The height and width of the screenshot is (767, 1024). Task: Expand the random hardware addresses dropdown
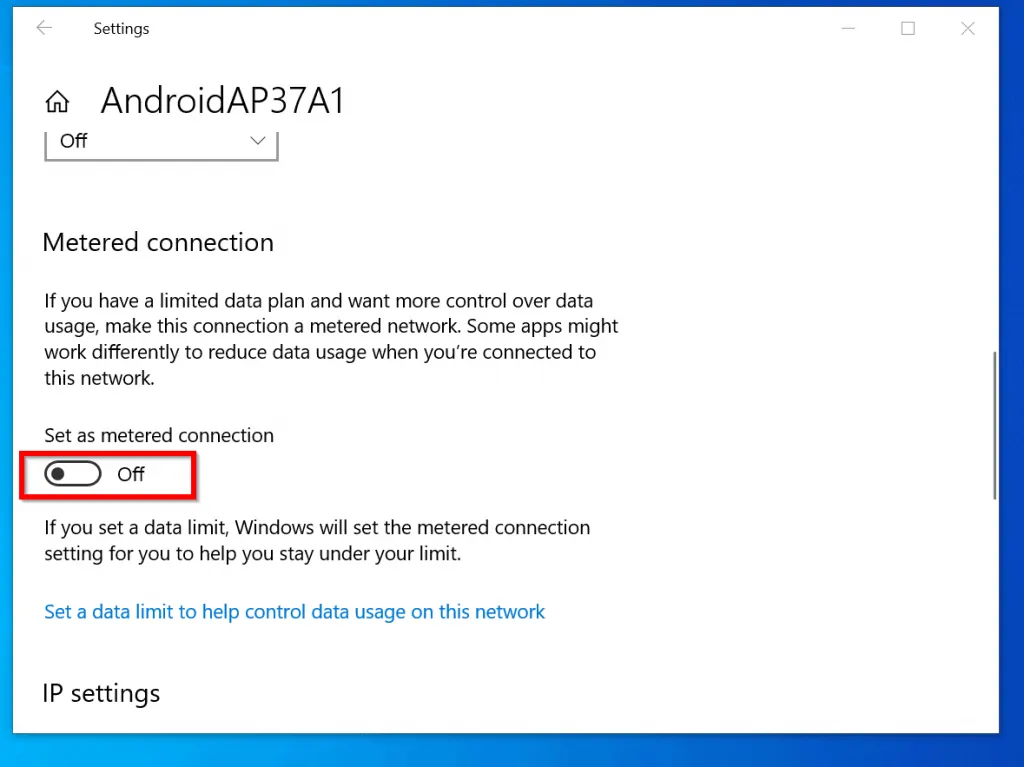click(160, 141)
